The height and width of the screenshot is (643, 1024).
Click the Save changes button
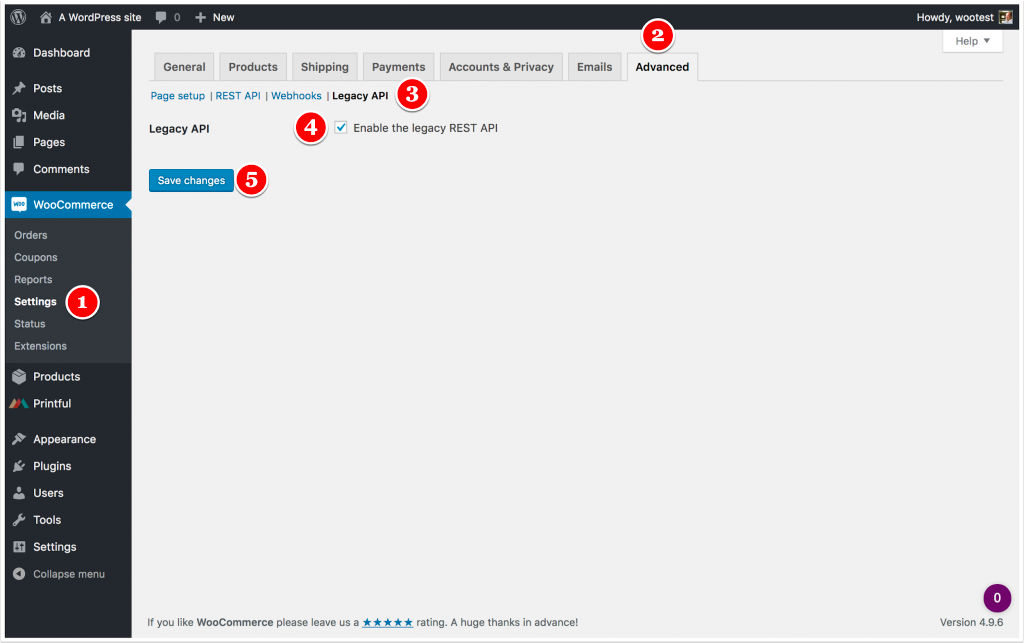click(191, 180)
